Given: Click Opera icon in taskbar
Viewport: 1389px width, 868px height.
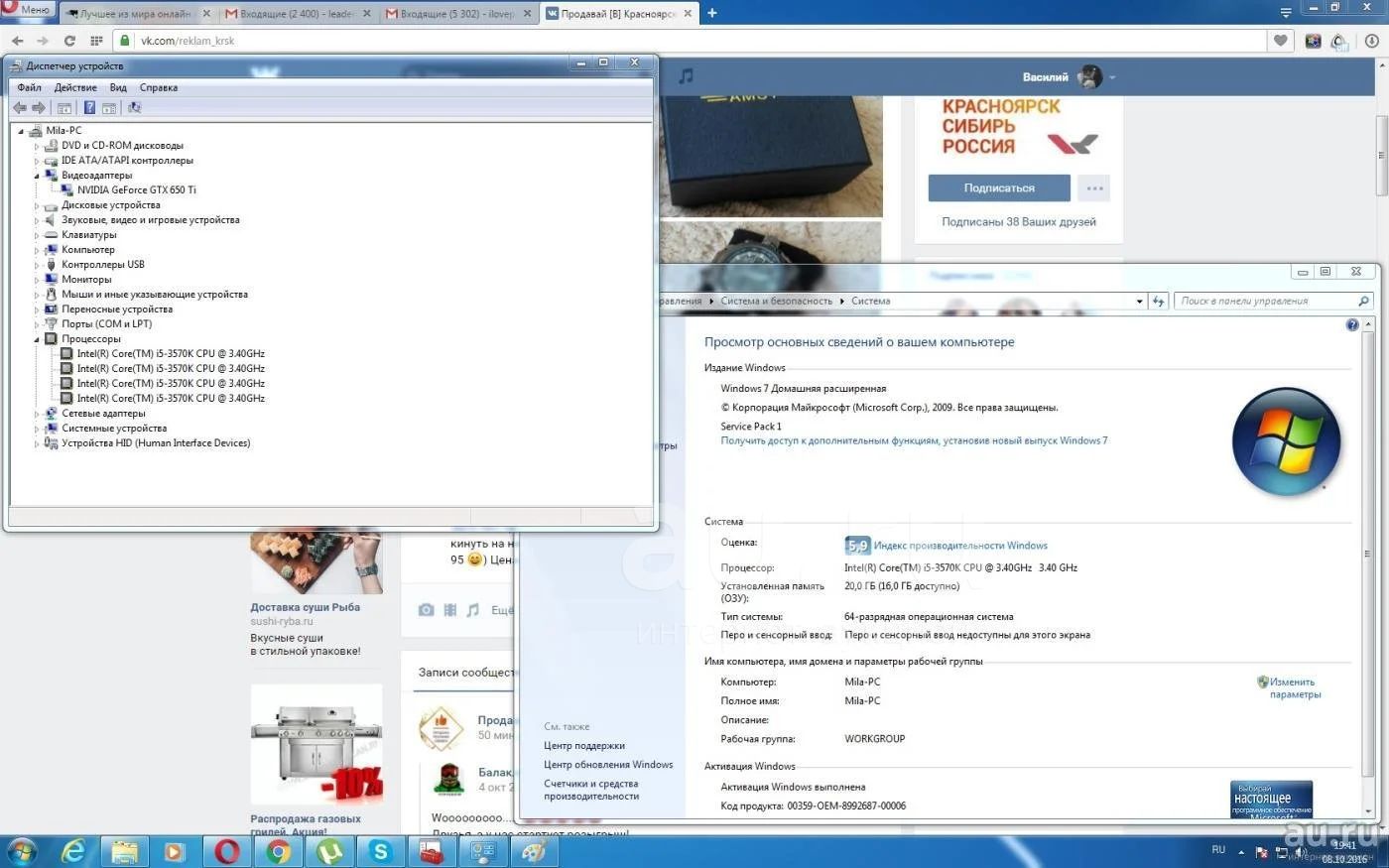Looking at the screenshot, I should point(227,851).
